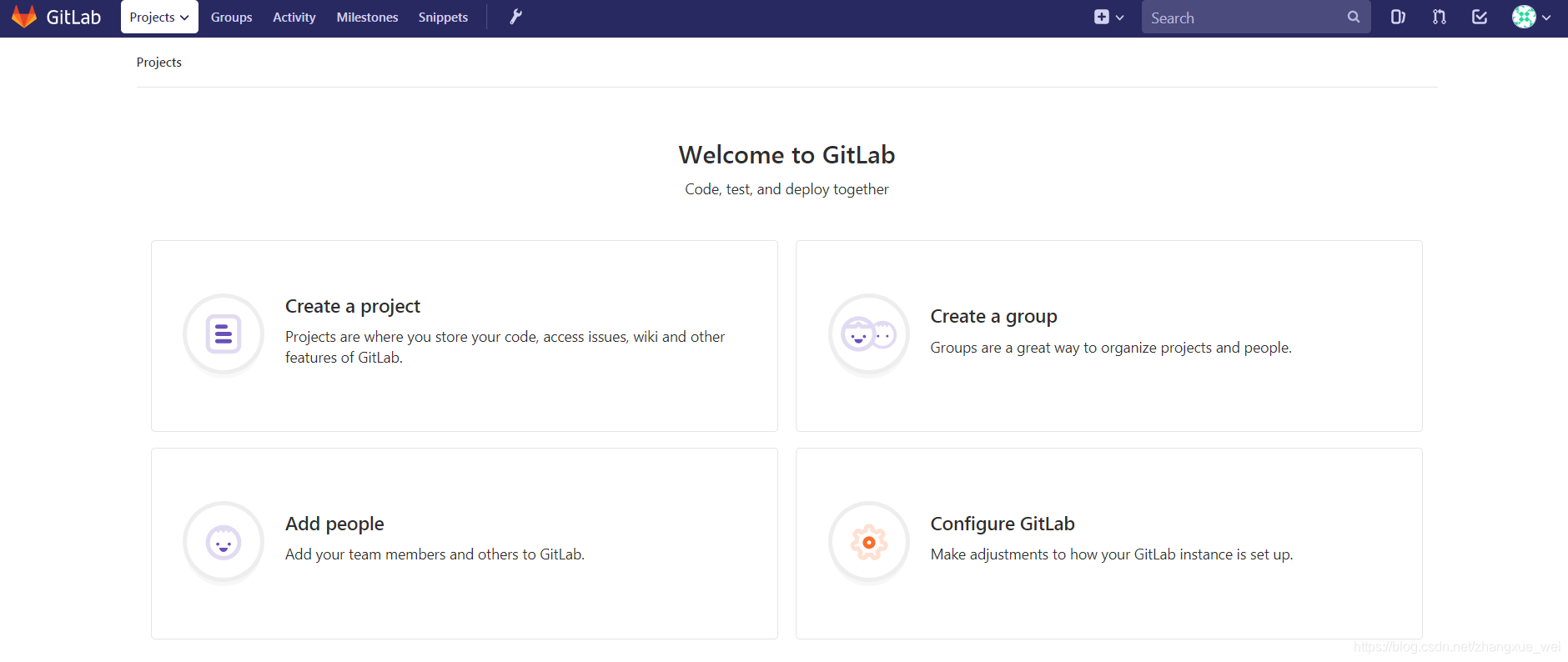Click the Add people face icon

click(224, 542)
